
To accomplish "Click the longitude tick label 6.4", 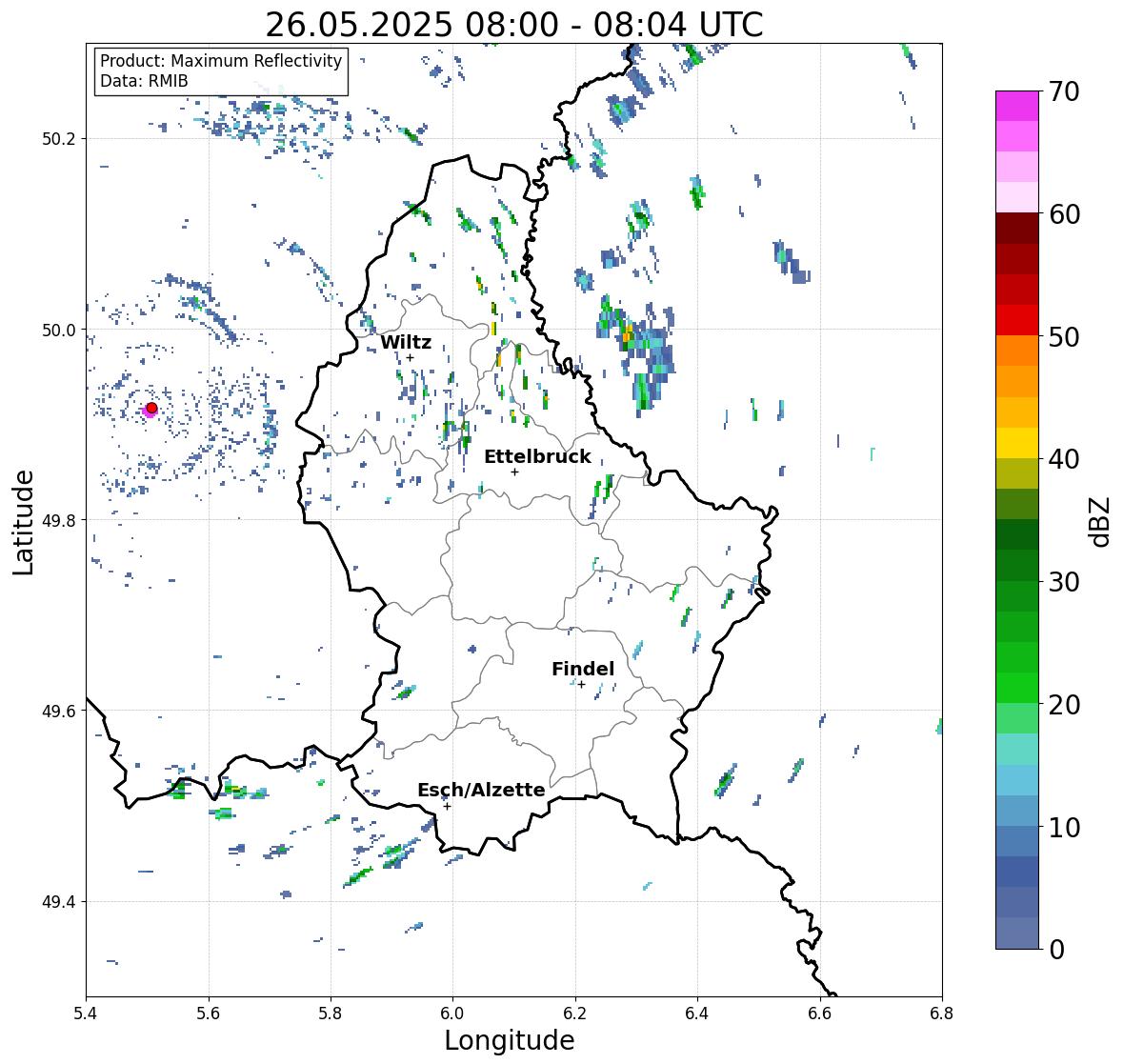I will (697, 1013).
